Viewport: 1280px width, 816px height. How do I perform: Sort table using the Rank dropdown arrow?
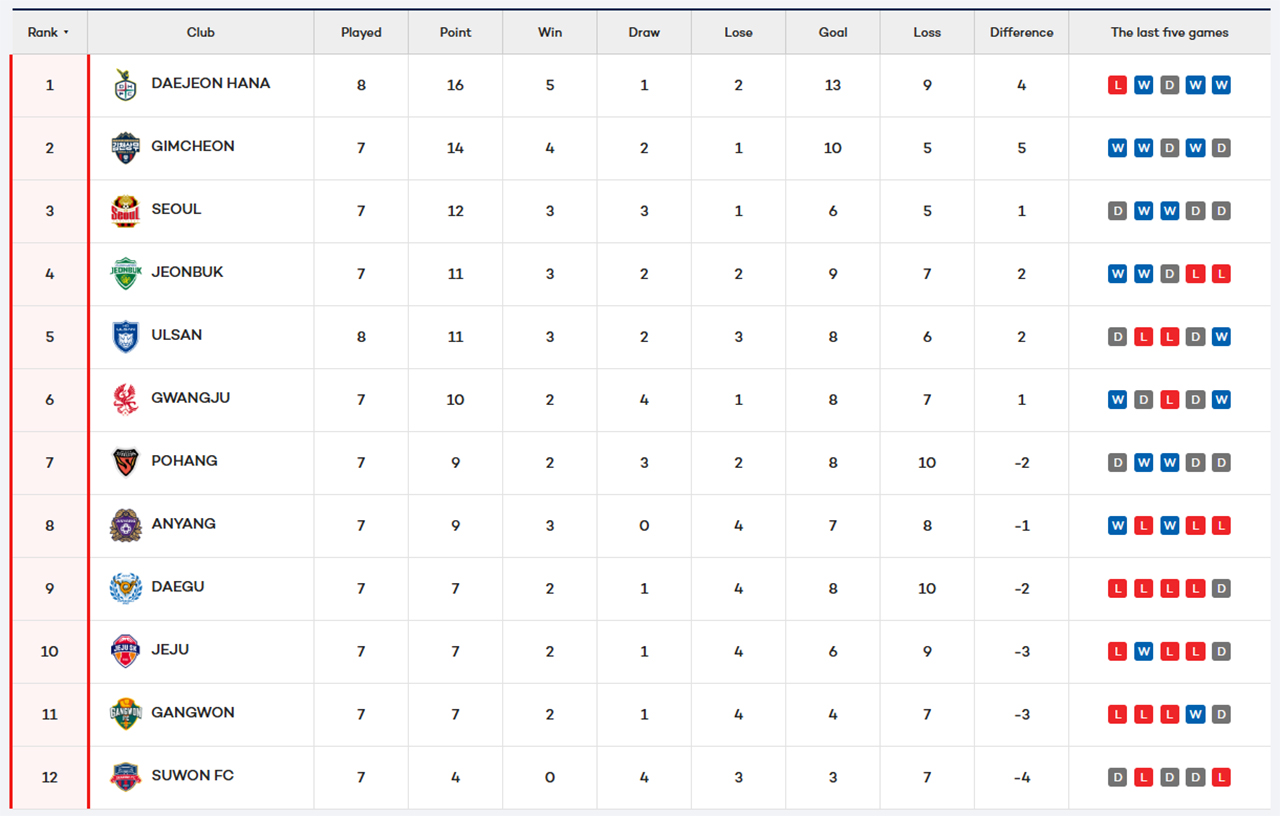[x=66, y=32]
